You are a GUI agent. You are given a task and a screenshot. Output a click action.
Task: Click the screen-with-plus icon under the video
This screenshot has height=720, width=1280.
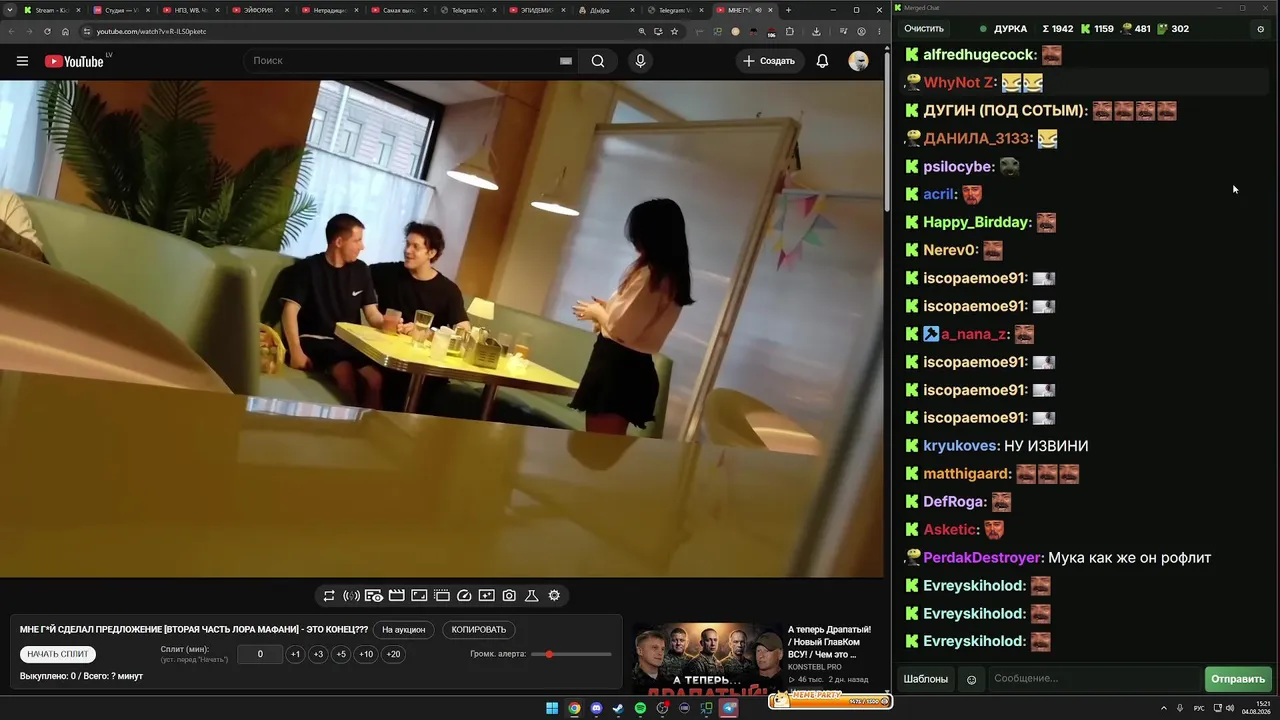click(x=487, y=596)
